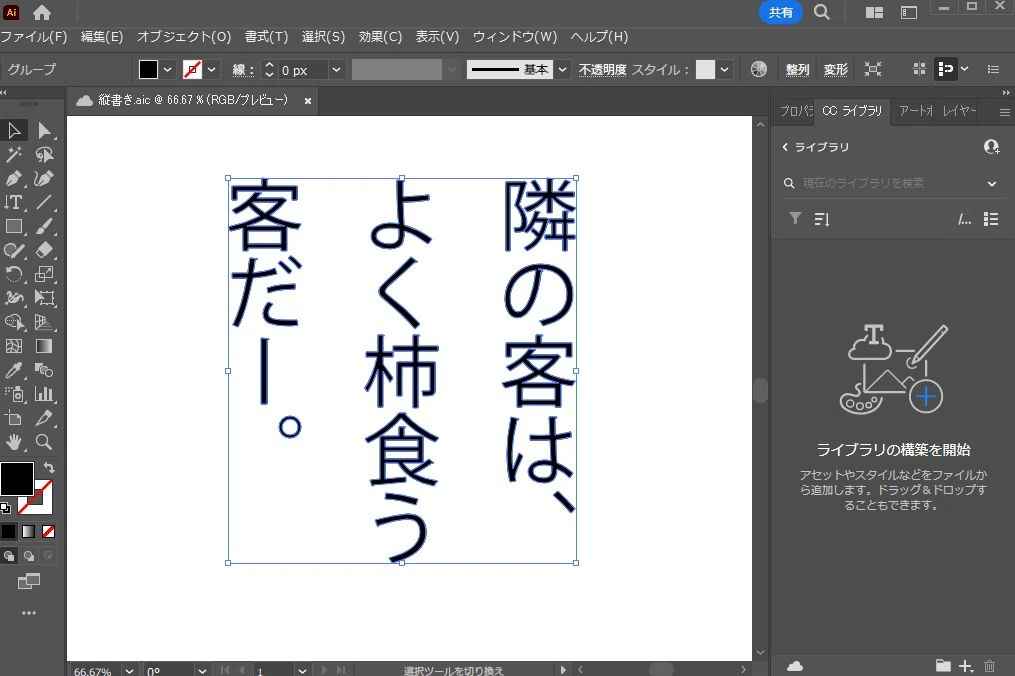The height and width of the screenshot is (676, 1015).
Task: Switch to CC ライブラリ tab
Action: point(852,111)
